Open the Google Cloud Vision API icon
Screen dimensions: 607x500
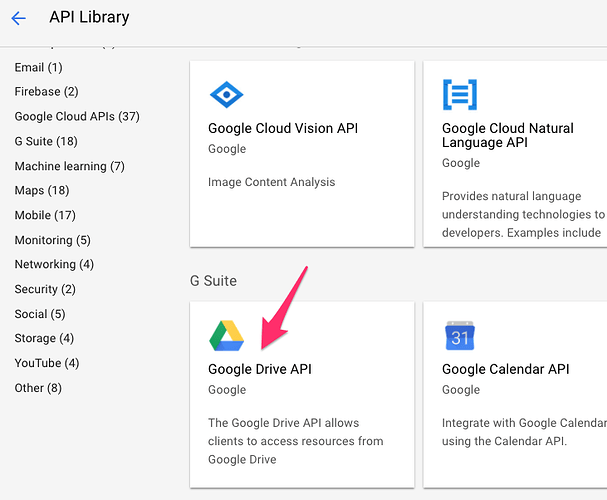tap(226, 94)
